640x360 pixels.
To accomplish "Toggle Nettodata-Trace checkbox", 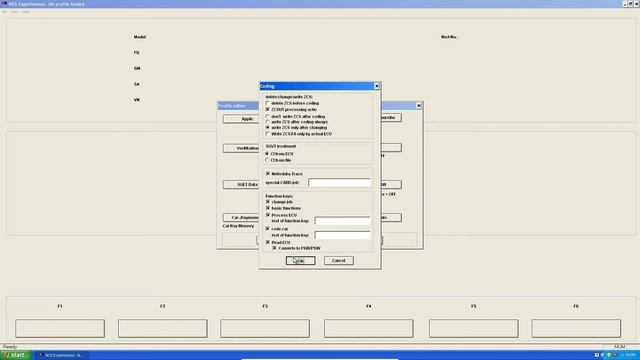I will (268, 174).
